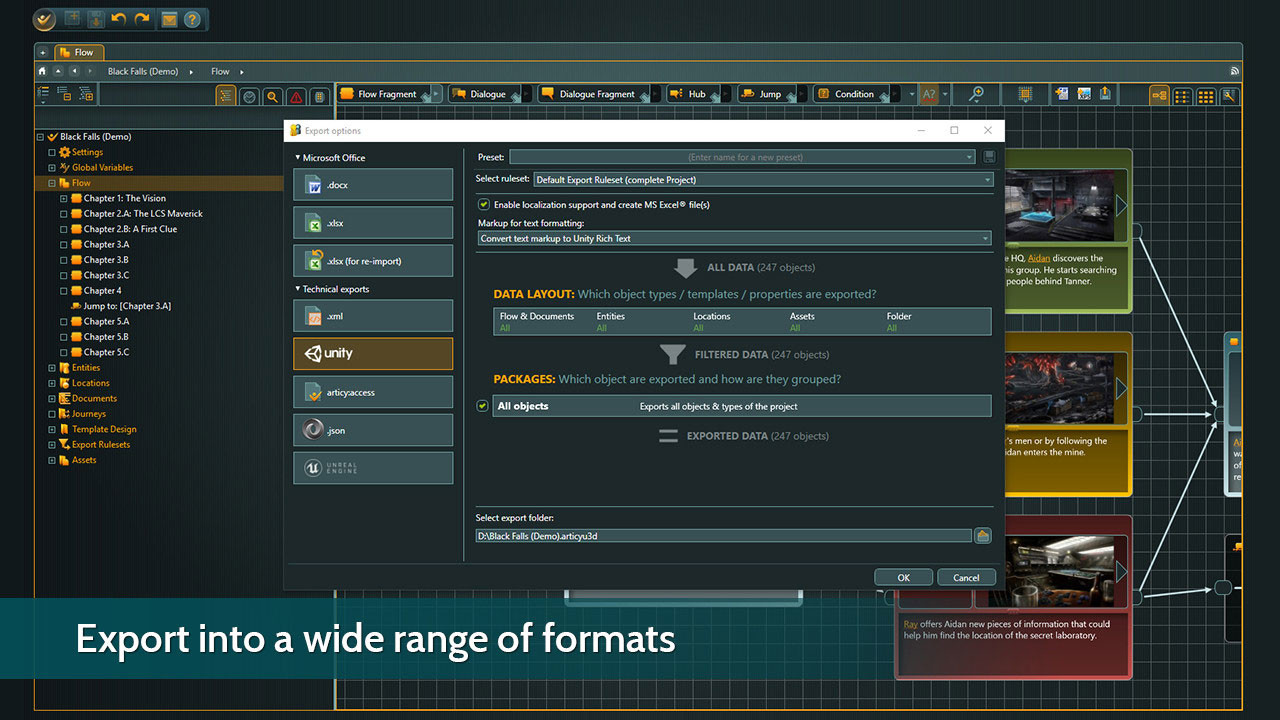This screenshot has height=720, width=1280.
Task: Choose the Unreal Engine export option
Action: point(372,467)
